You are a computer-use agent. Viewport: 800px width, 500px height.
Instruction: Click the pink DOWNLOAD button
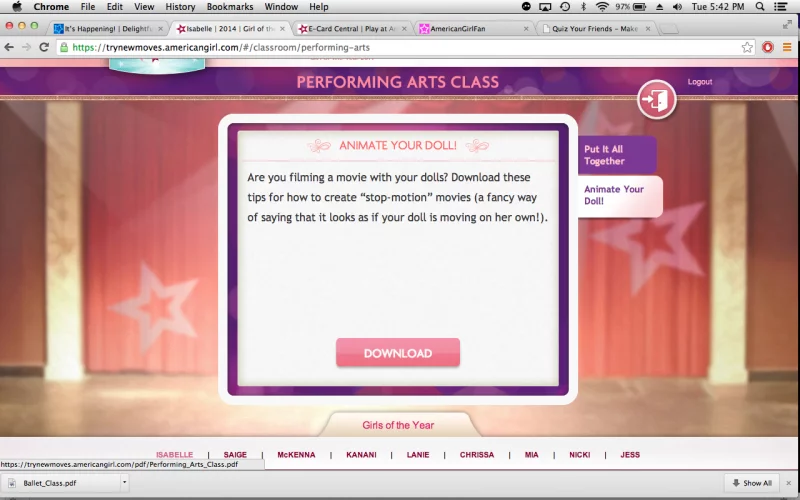pyautogui.click(x=397, y=353)
